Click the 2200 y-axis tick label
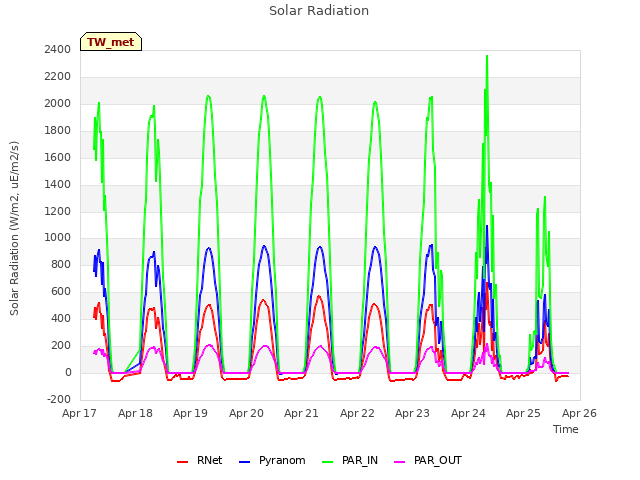This screenshot has height=480, width=640. coord(58,76)
